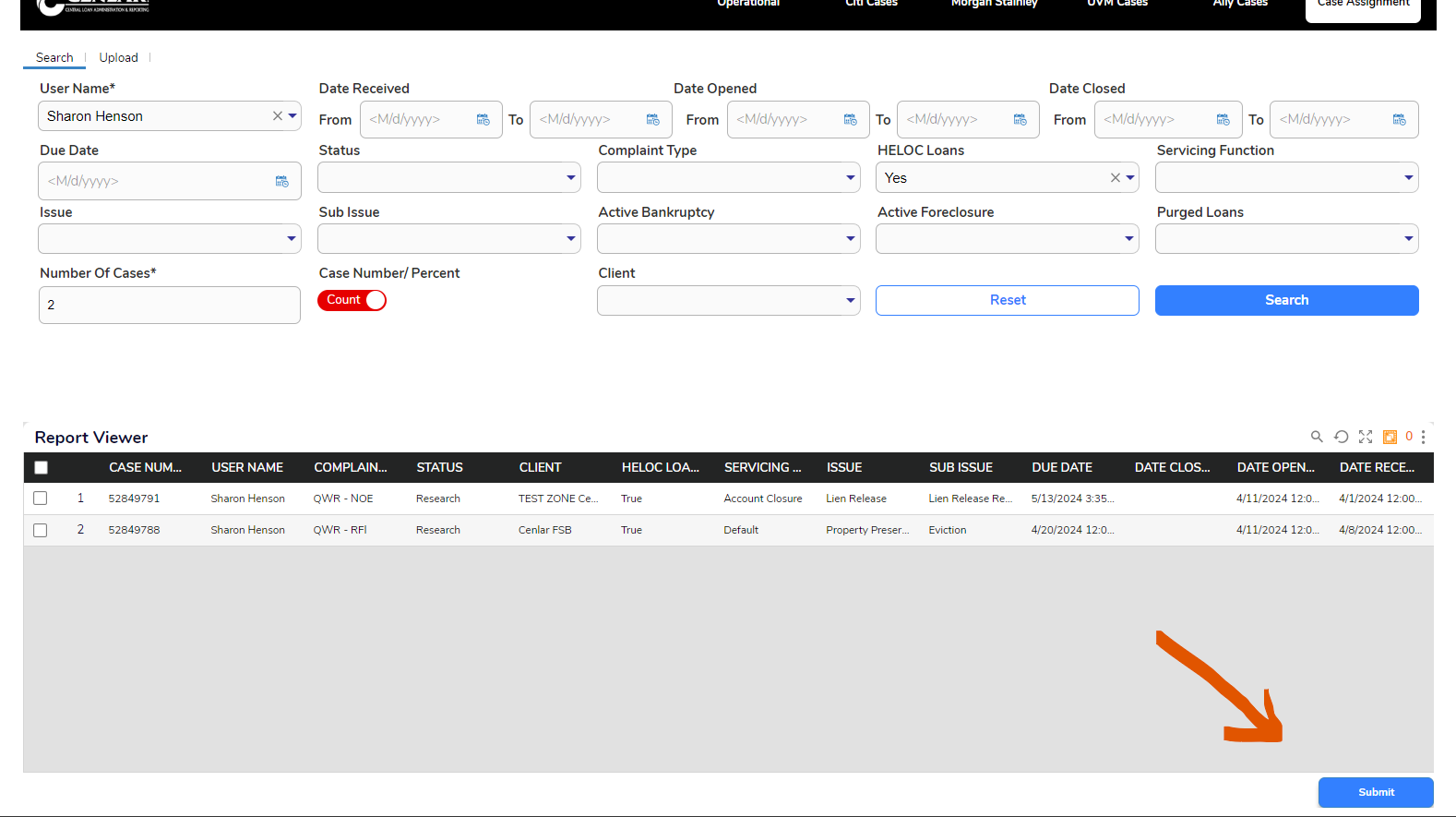1456x817 pixels.
Task: Open calendar for Date Closed To
Action: [1400, 120]
